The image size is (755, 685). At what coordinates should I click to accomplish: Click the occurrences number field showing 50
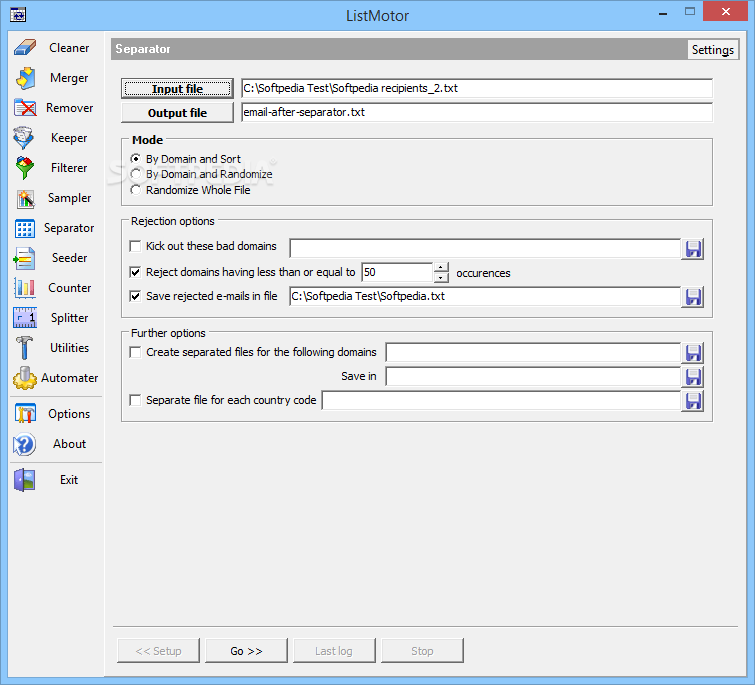(397, 272)
